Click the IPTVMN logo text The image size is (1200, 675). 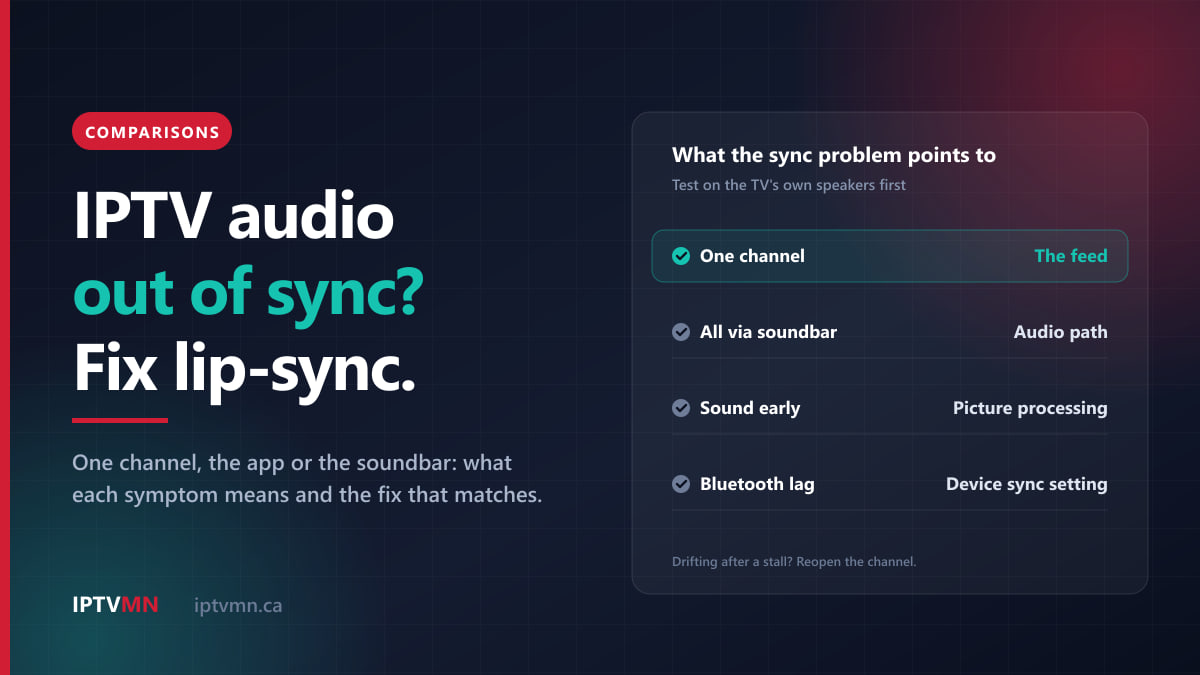116,605
